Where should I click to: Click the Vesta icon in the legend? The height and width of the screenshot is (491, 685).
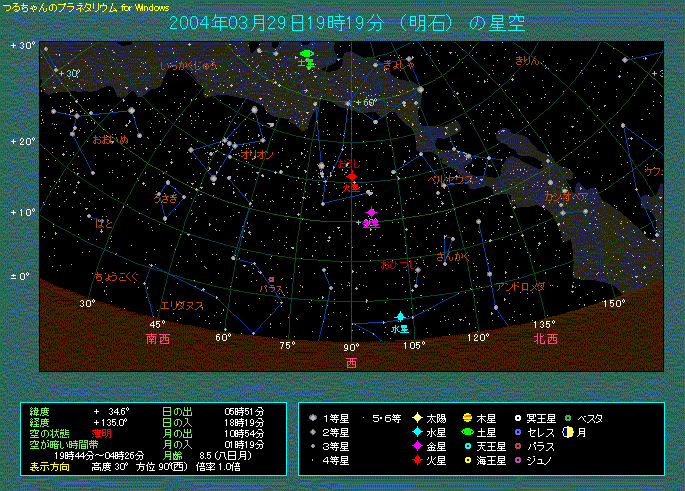tap(568, 418)
